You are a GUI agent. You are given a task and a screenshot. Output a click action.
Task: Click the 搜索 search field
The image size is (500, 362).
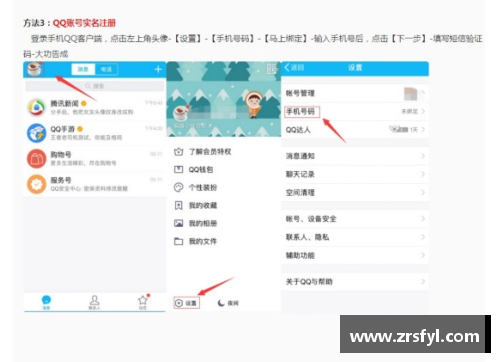point(95,86)
